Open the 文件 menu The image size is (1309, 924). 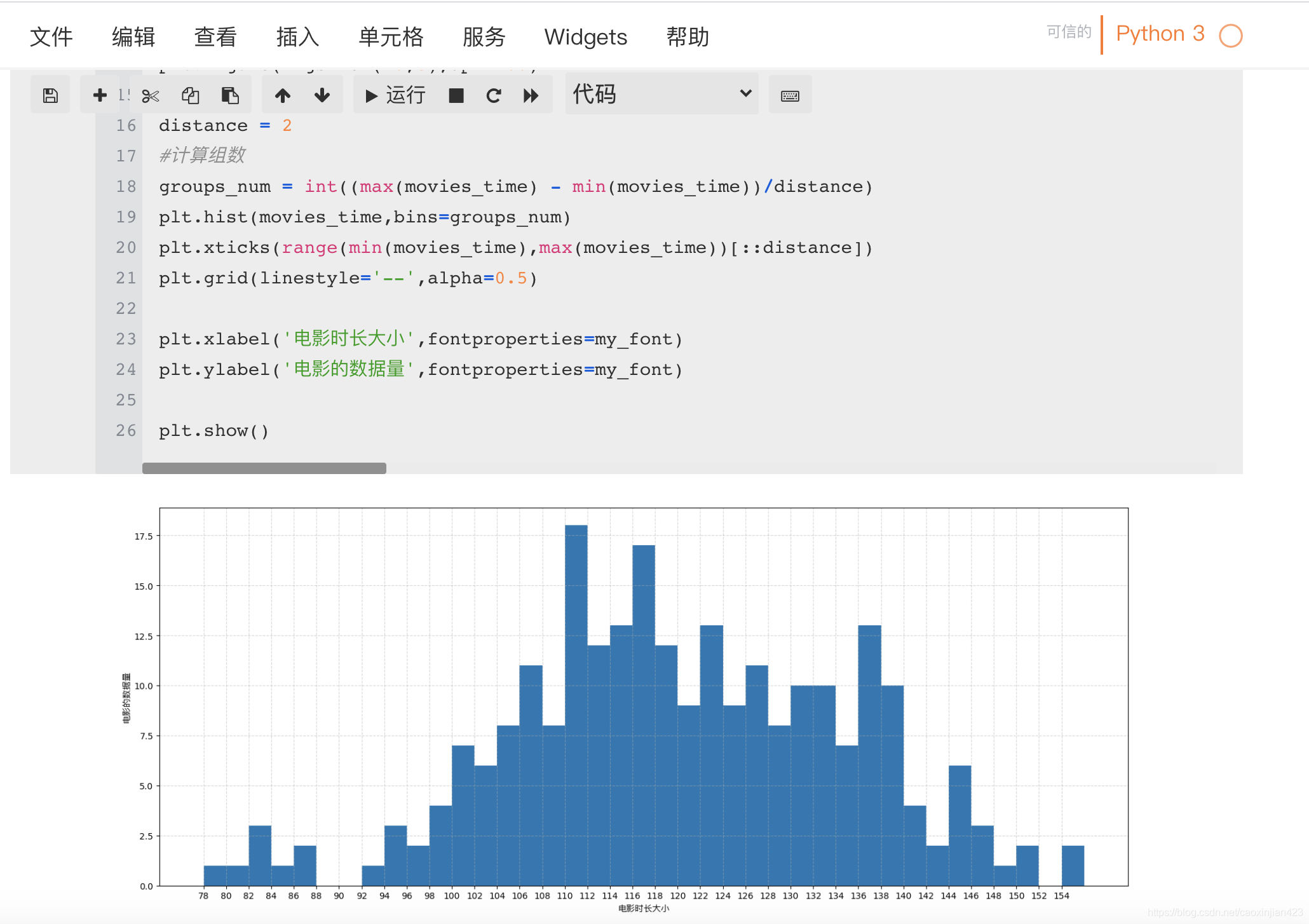point(51,37)
